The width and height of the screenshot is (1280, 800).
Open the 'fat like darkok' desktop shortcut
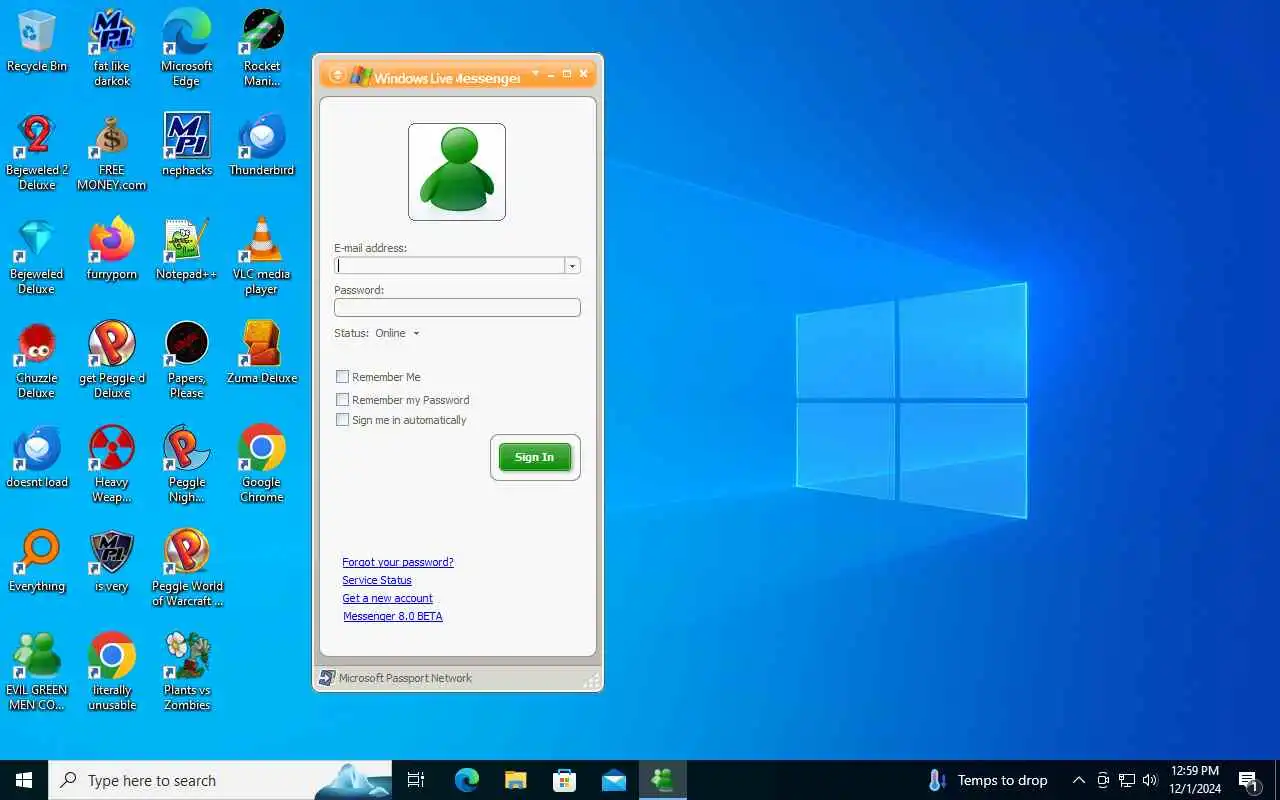click(x=112, y=48)
